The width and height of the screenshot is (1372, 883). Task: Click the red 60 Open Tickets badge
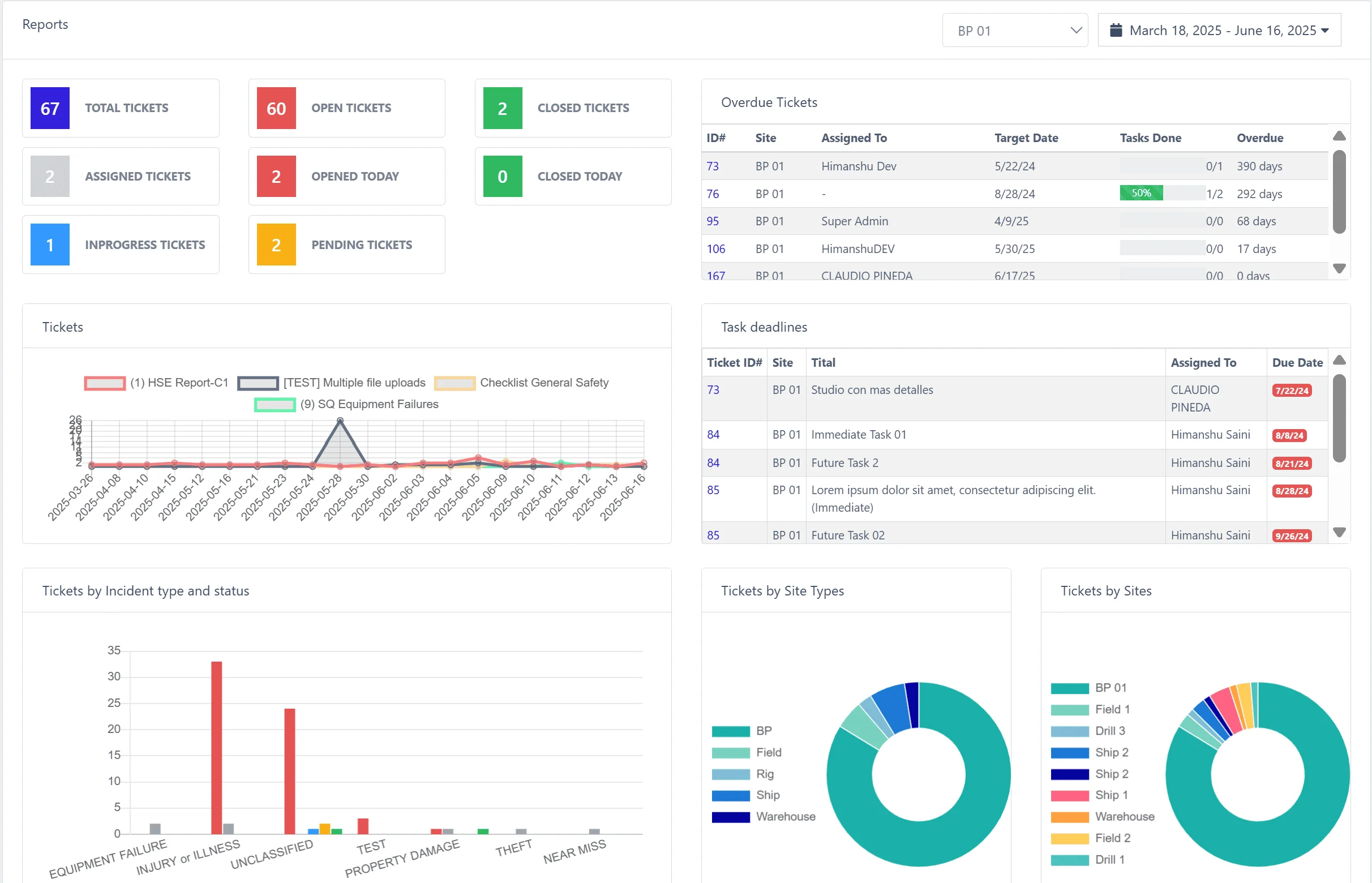click(x=276, y=108)
